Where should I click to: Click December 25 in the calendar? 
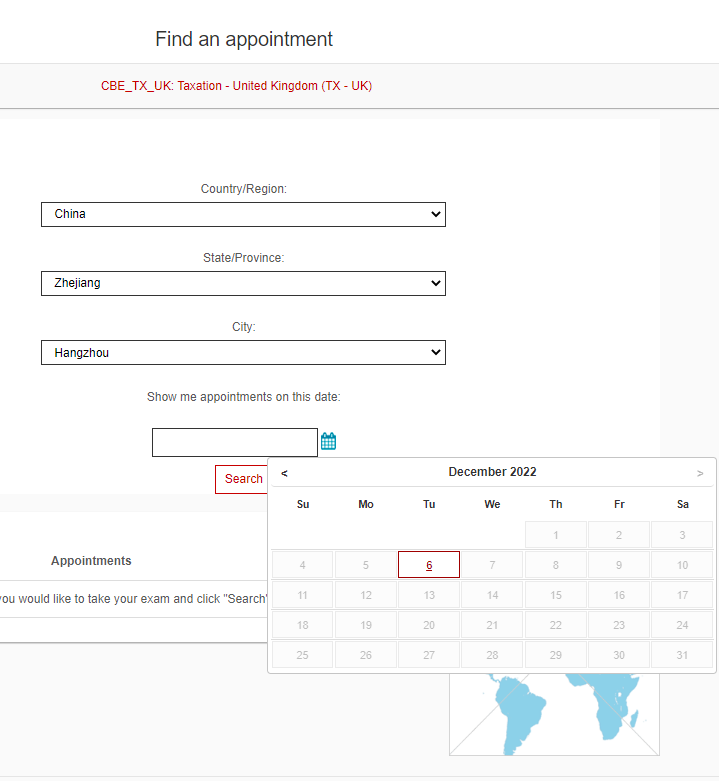click(303, 655)
